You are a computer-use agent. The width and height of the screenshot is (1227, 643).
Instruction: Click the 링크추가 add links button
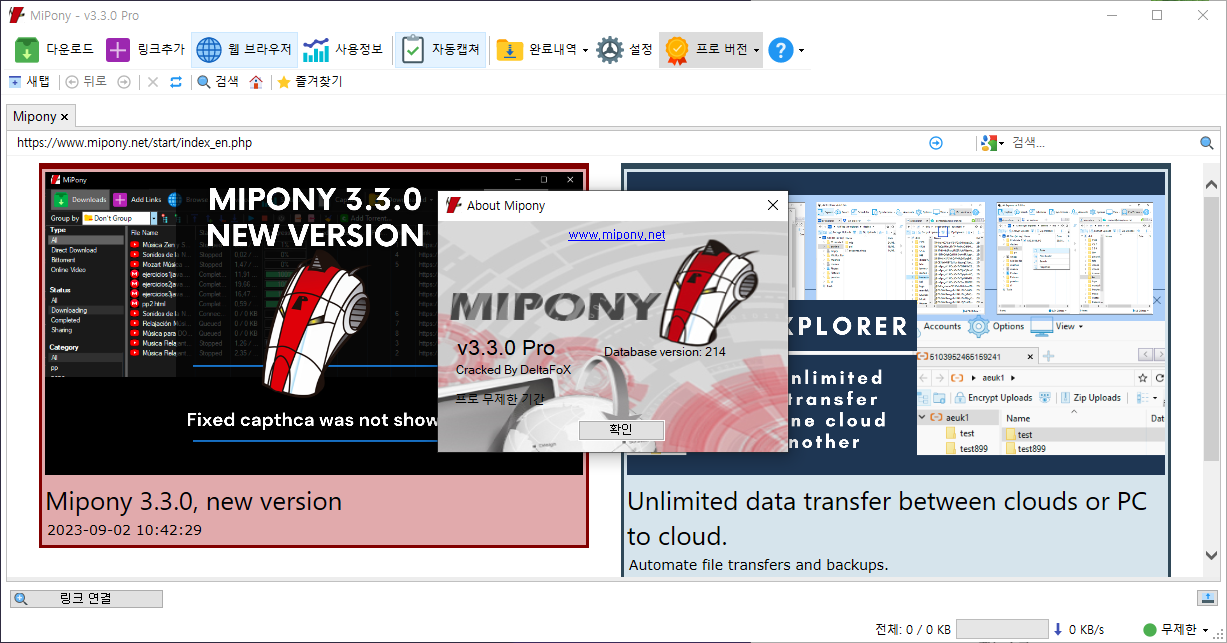click(145, 49)
